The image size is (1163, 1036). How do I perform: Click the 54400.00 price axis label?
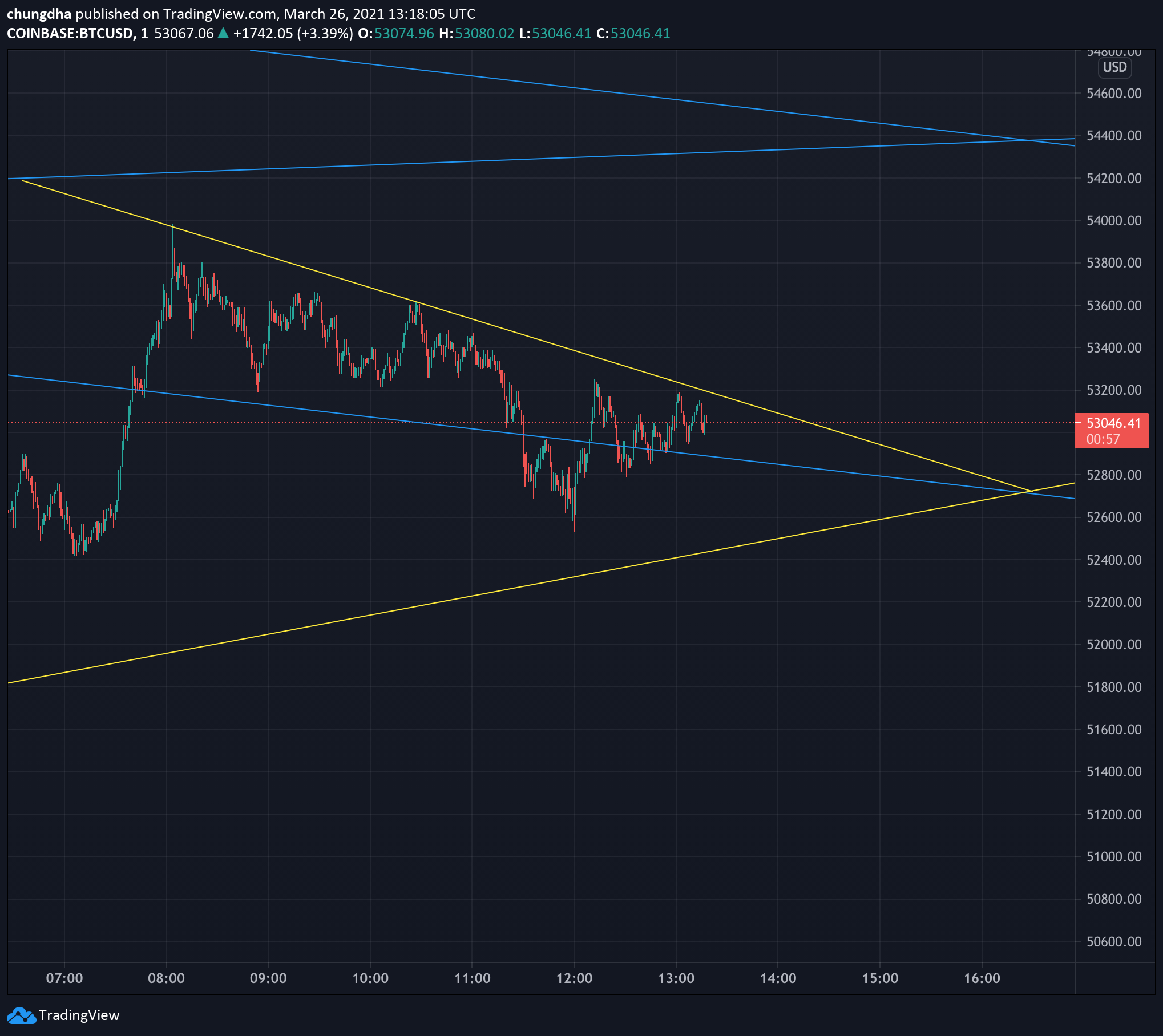tap(1114, 136)
